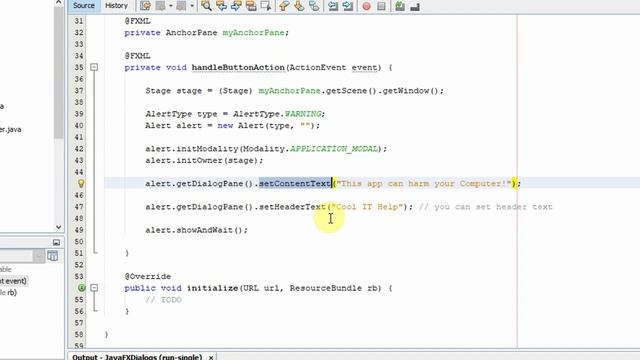Screen dimensions: 640x360
Task: Collapse the handleButtonAction method fold
Action: 94,67
